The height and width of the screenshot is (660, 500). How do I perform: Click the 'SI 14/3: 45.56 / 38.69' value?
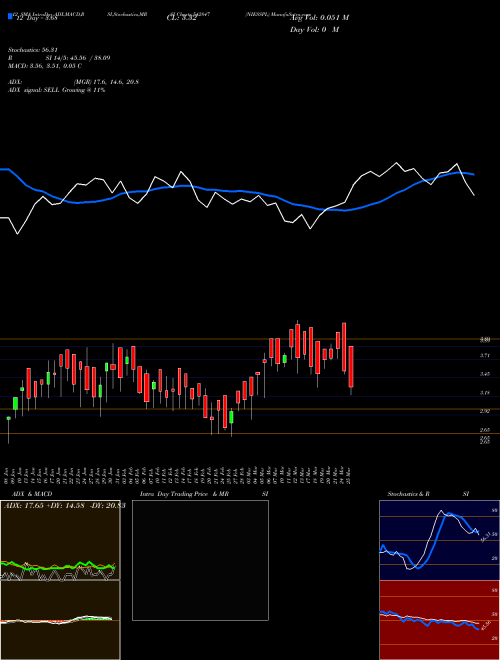[x=78, y=58]
